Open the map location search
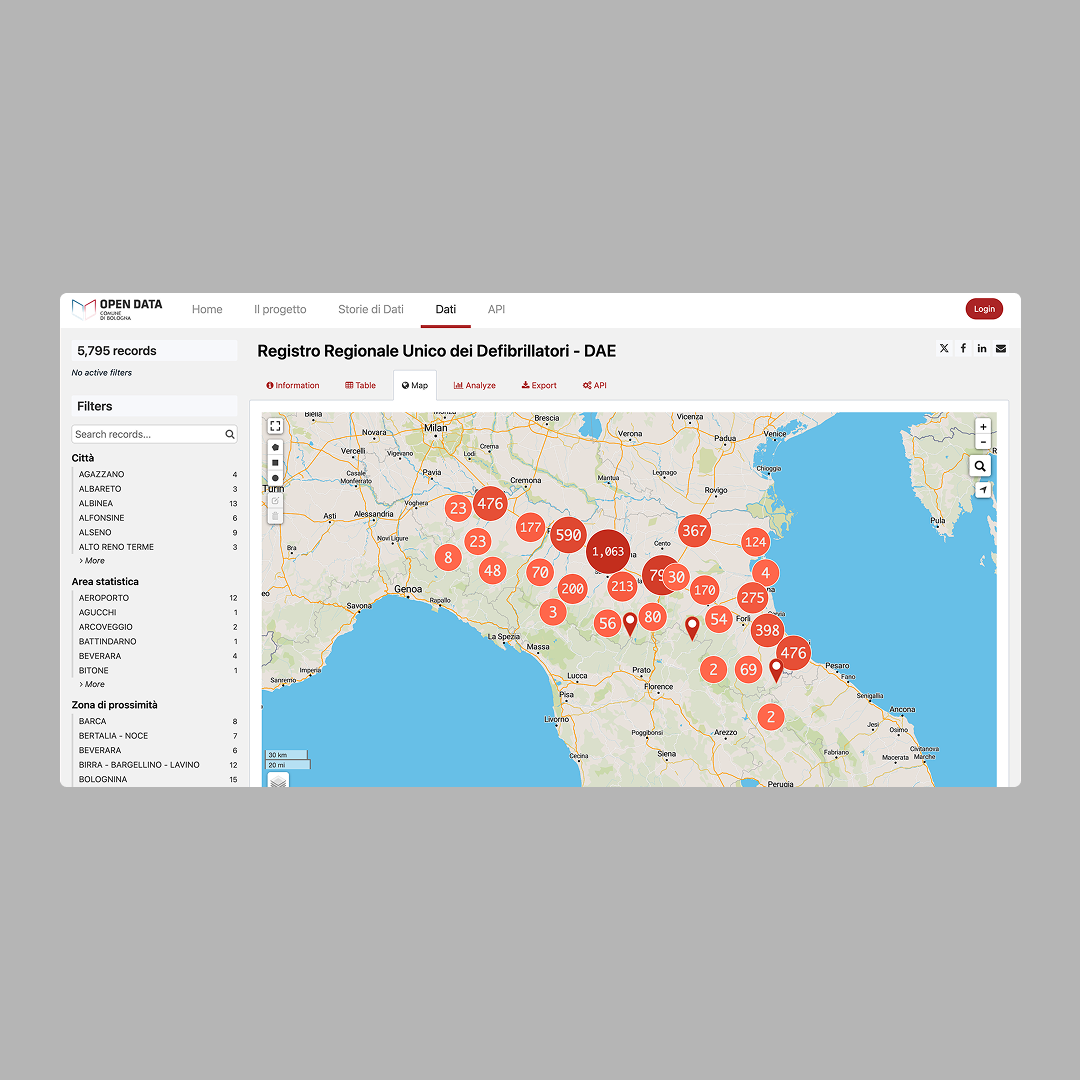The height and width of the screenshot is (1080, 1080). pyautogui.click(x=979, y=466)
